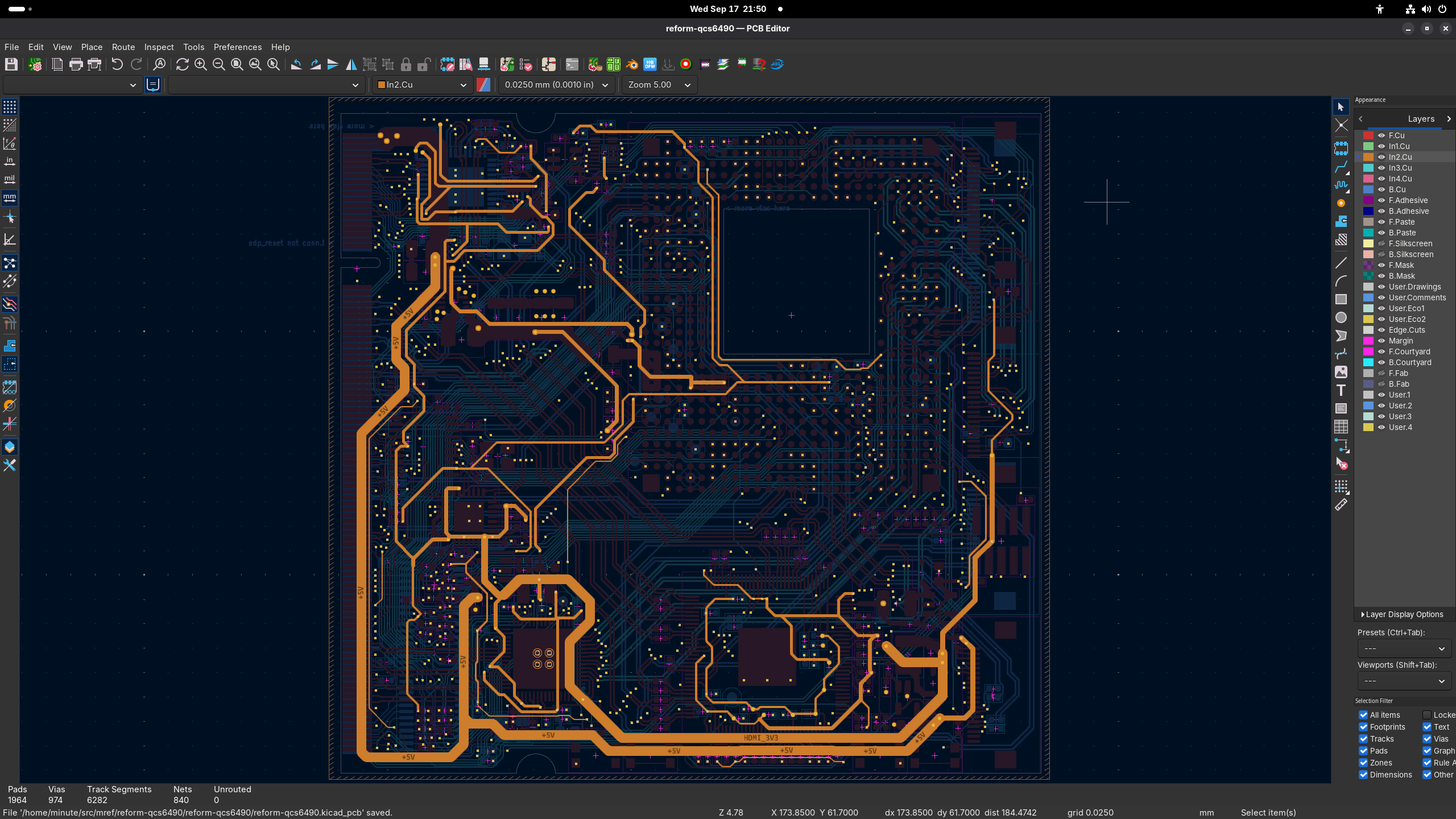Open the layer Presets dropdown

coord(1404,648)
